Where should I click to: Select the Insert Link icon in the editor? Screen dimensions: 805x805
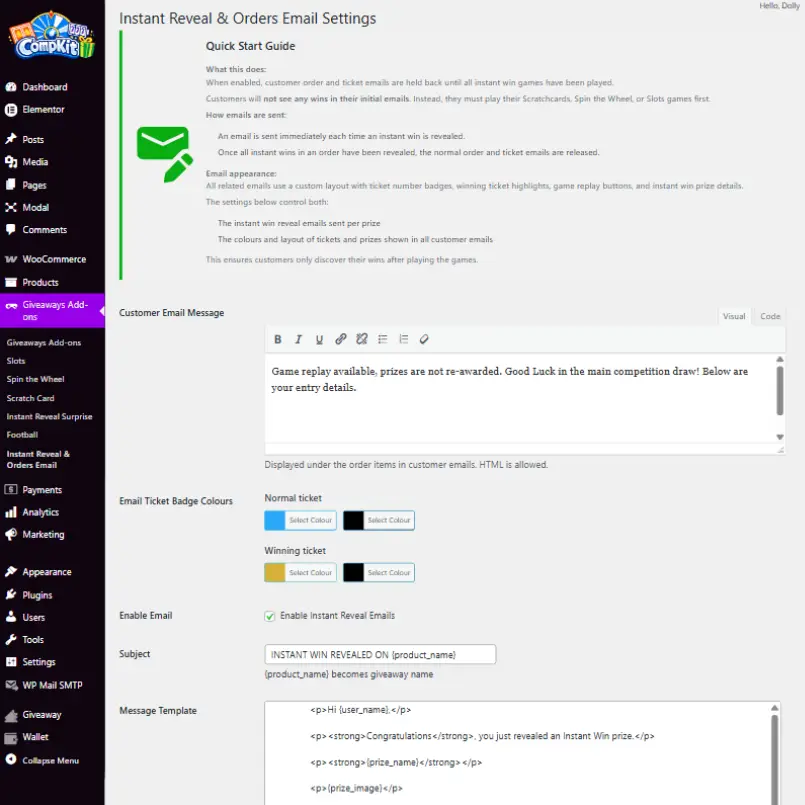340,339
